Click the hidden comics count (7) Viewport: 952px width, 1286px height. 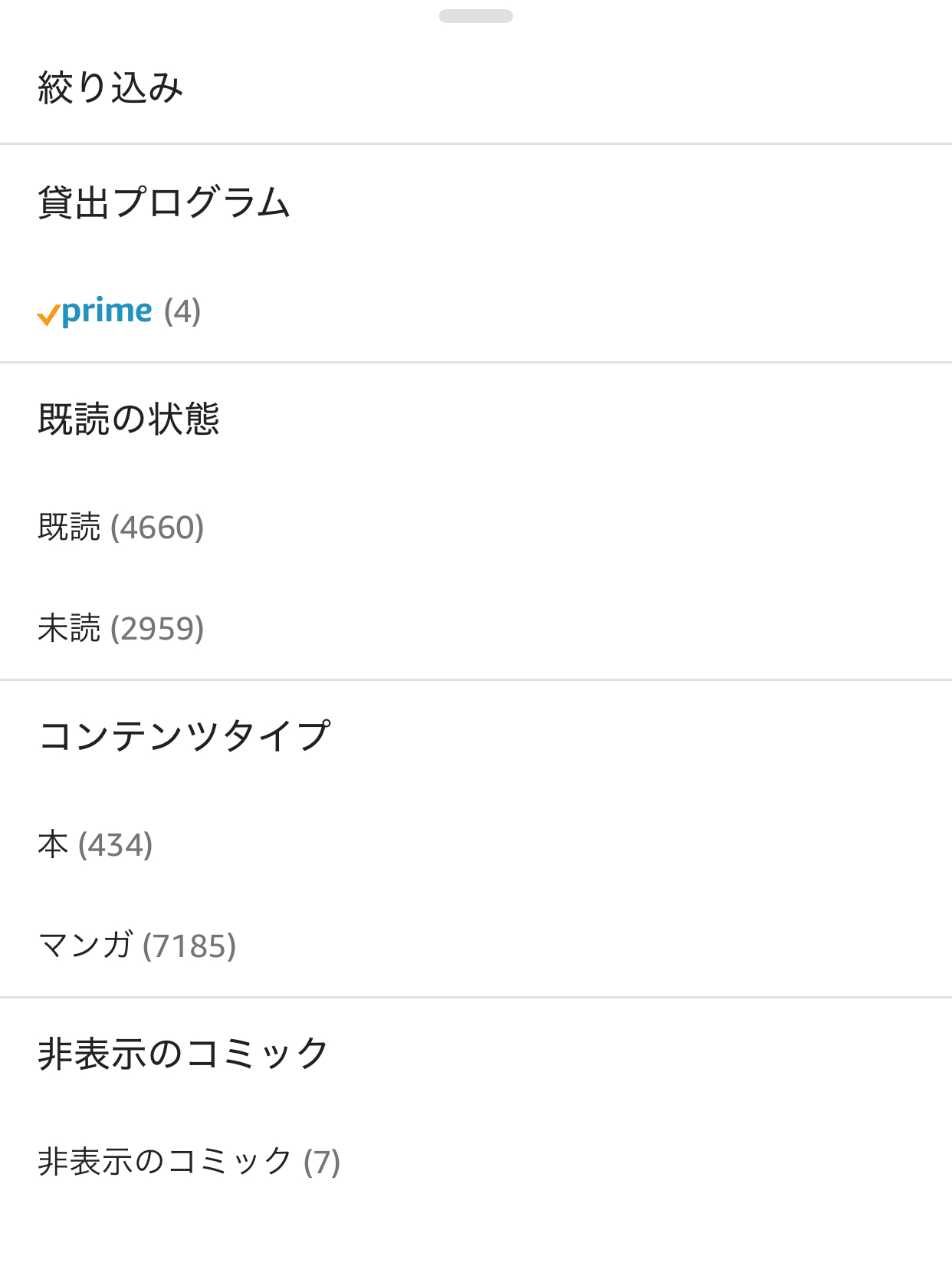click(x=322, y=1163)
